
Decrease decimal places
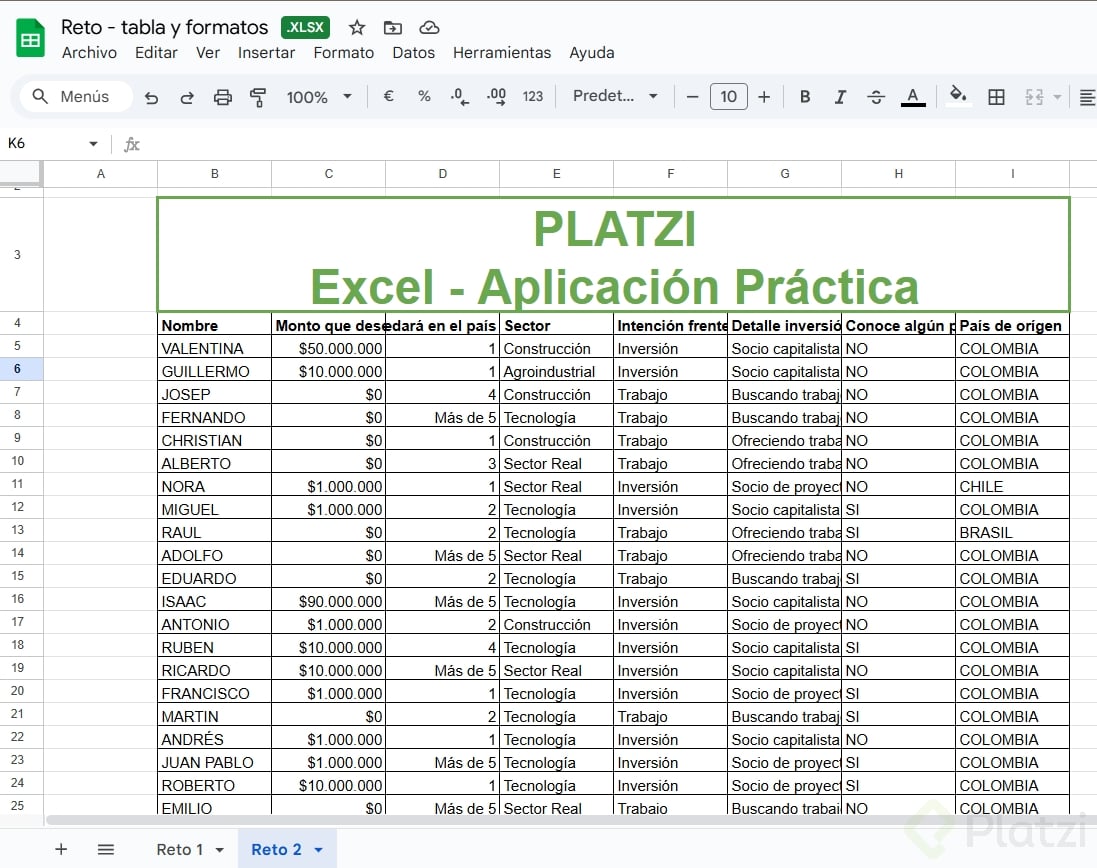[460, 97]
